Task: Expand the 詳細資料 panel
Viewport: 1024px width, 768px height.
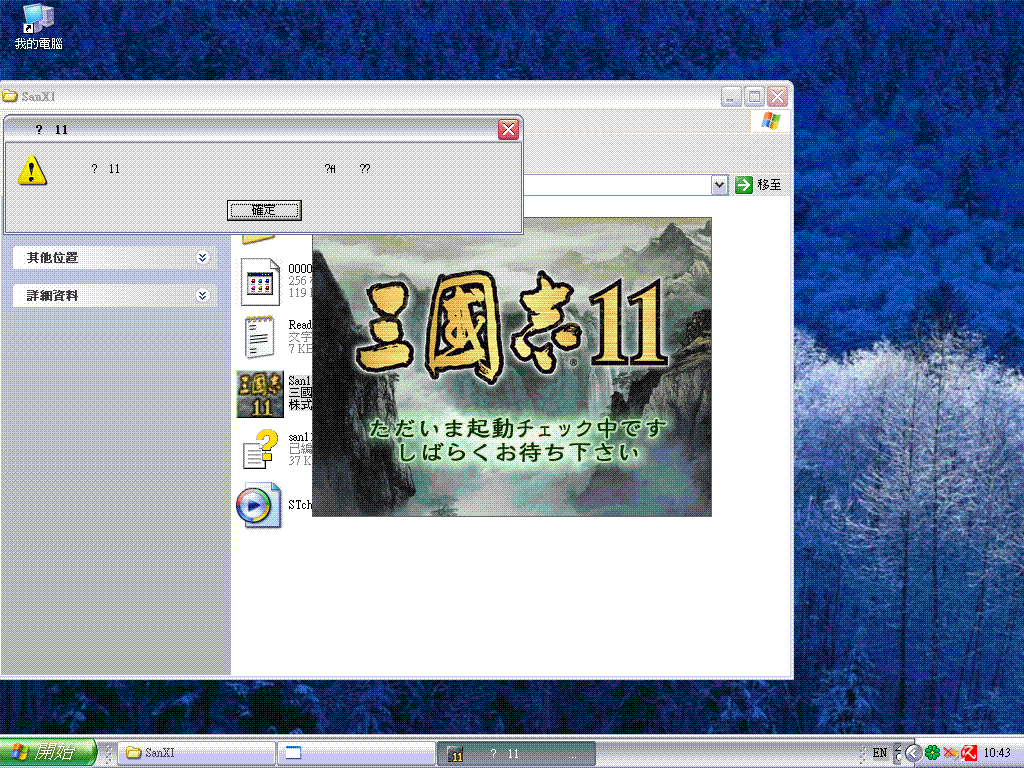Action: pos(114,295)
